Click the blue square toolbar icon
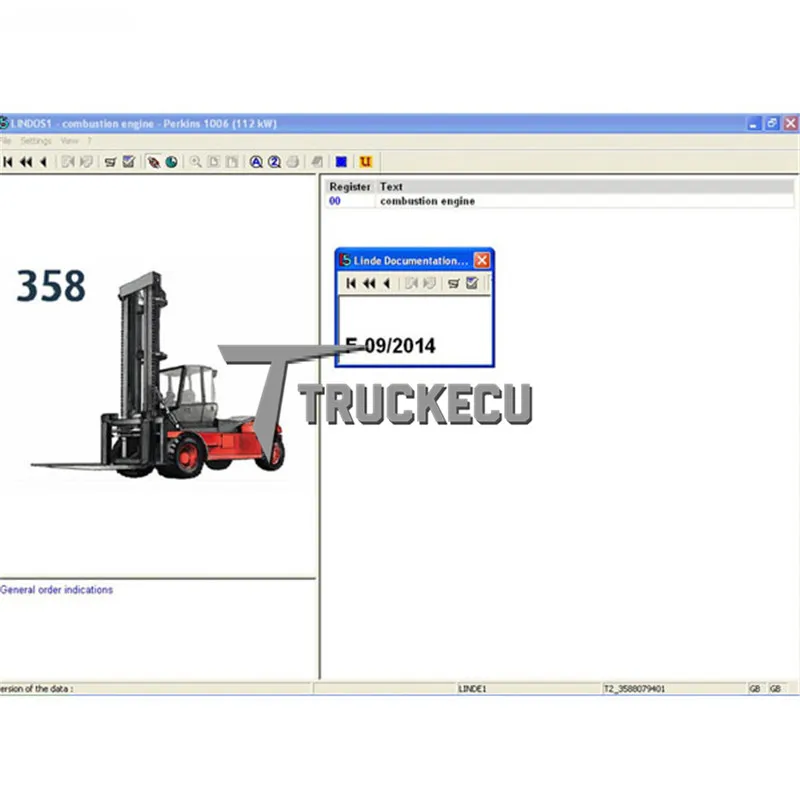Viewport: 800px width, 800px height. click(341, 162)
